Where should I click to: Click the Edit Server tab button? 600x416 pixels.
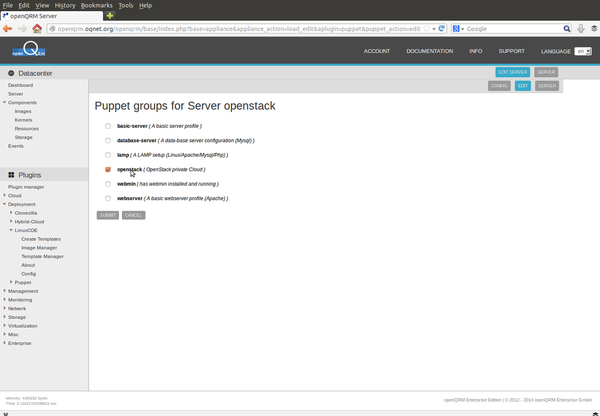(x=512, y=72)
